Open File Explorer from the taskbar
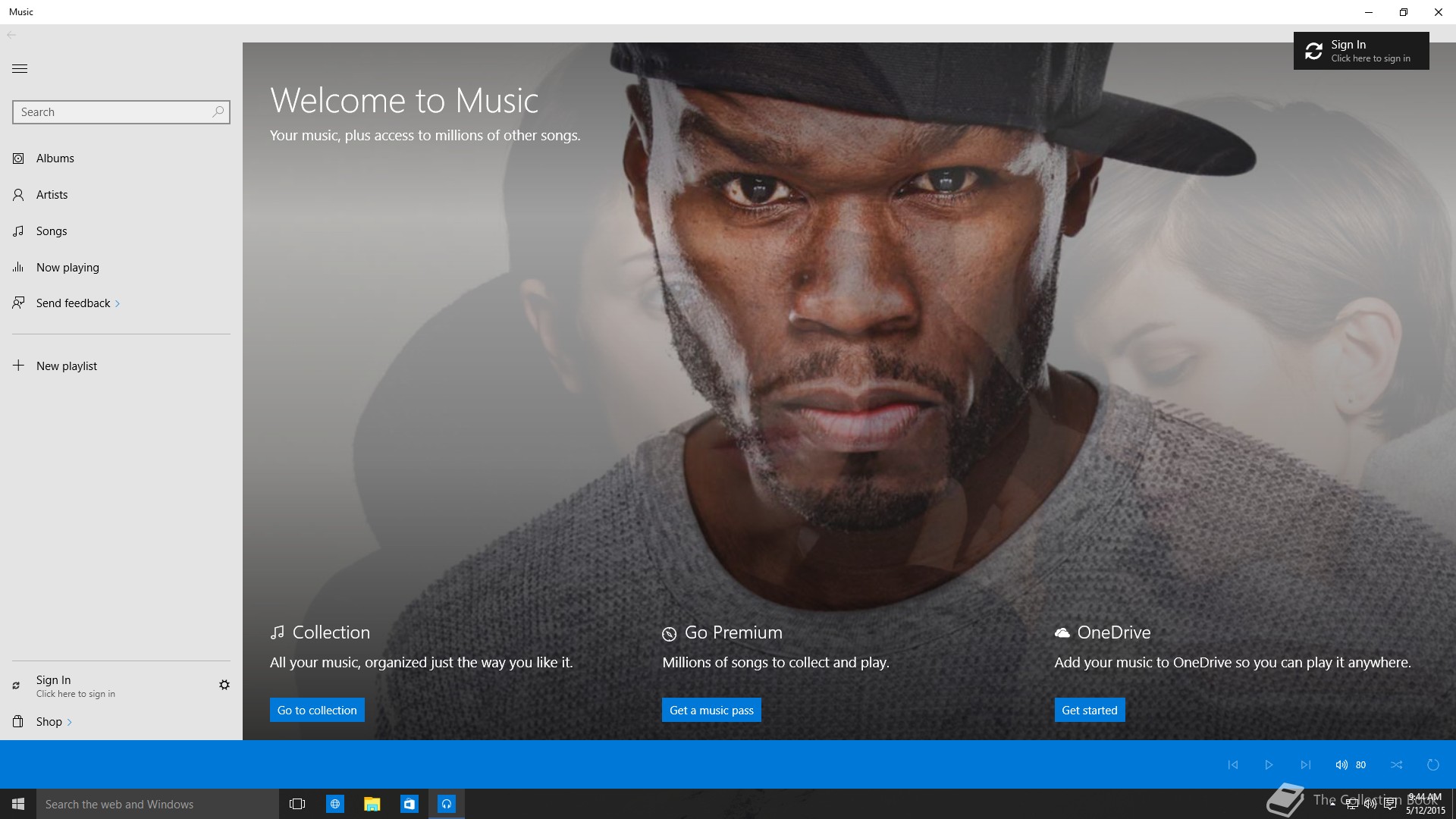The image size is (1456, 819). (x=372, y=804)
